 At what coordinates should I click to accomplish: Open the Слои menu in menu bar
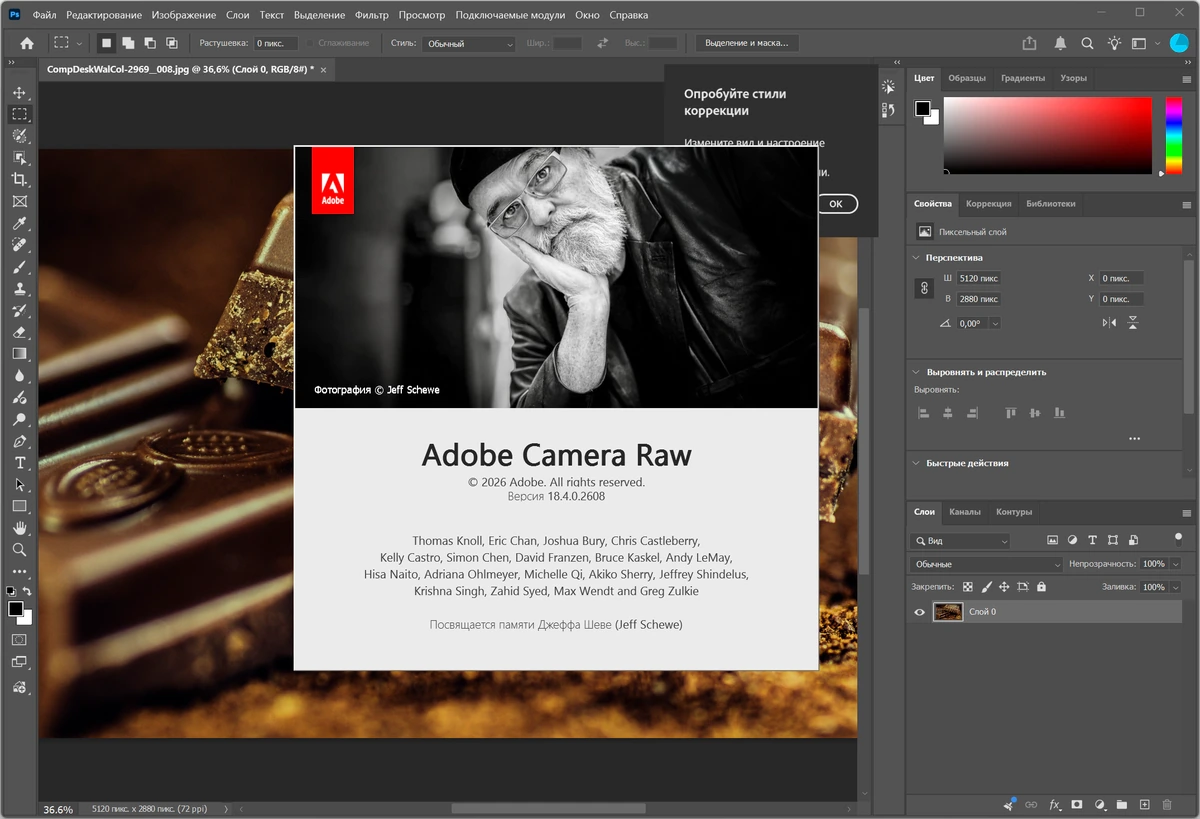(238, 15)
